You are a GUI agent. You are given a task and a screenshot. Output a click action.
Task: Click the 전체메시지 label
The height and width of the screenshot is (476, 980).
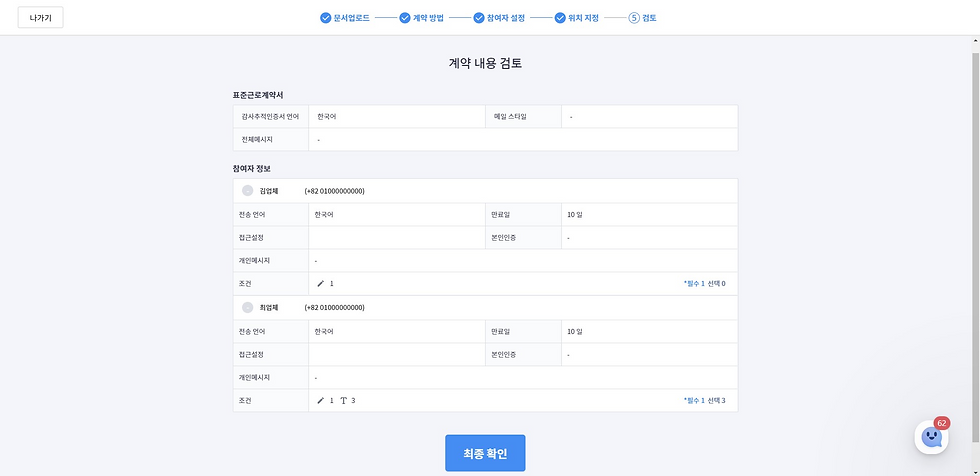coord(257,140)
